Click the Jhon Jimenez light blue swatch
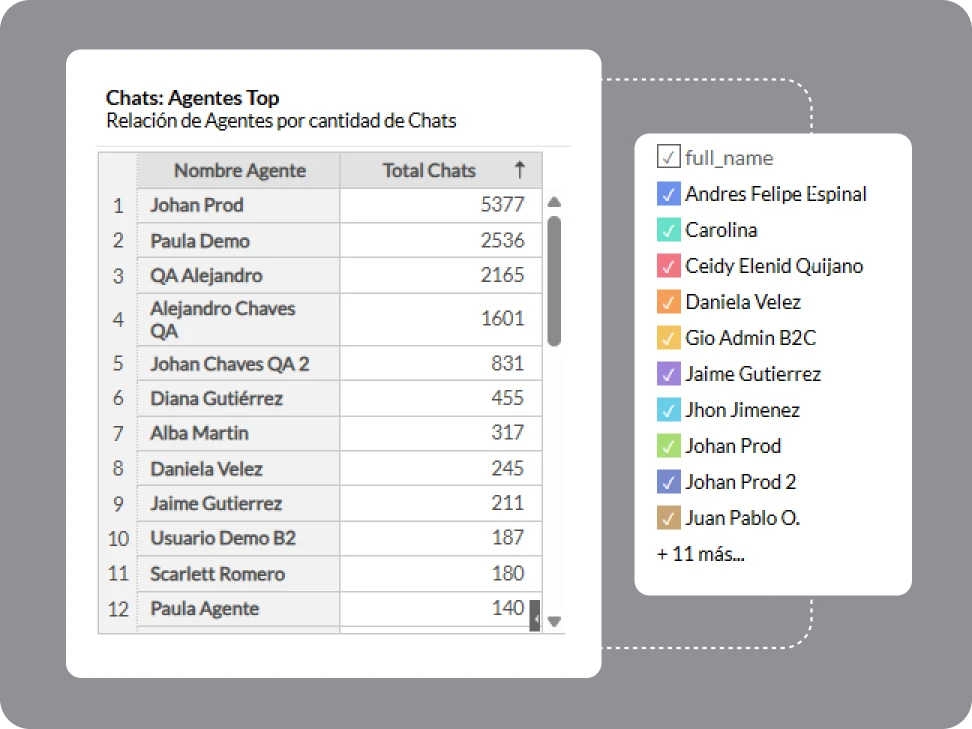 pyautogui.click(x=668, y=410)
